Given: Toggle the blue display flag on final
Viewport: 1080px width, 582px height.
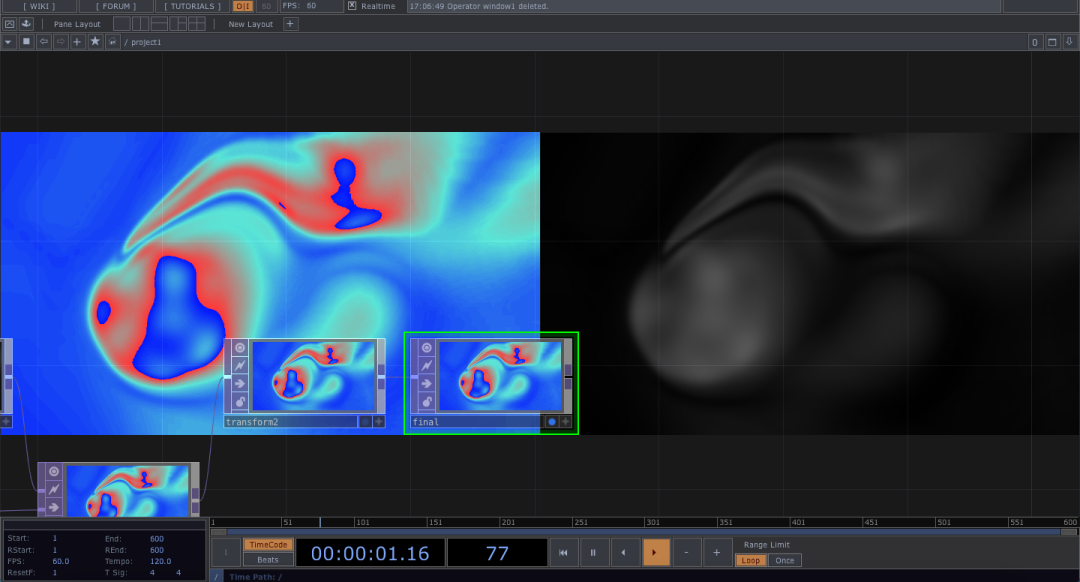Looking at the screenshot, I should coord(551,422).
